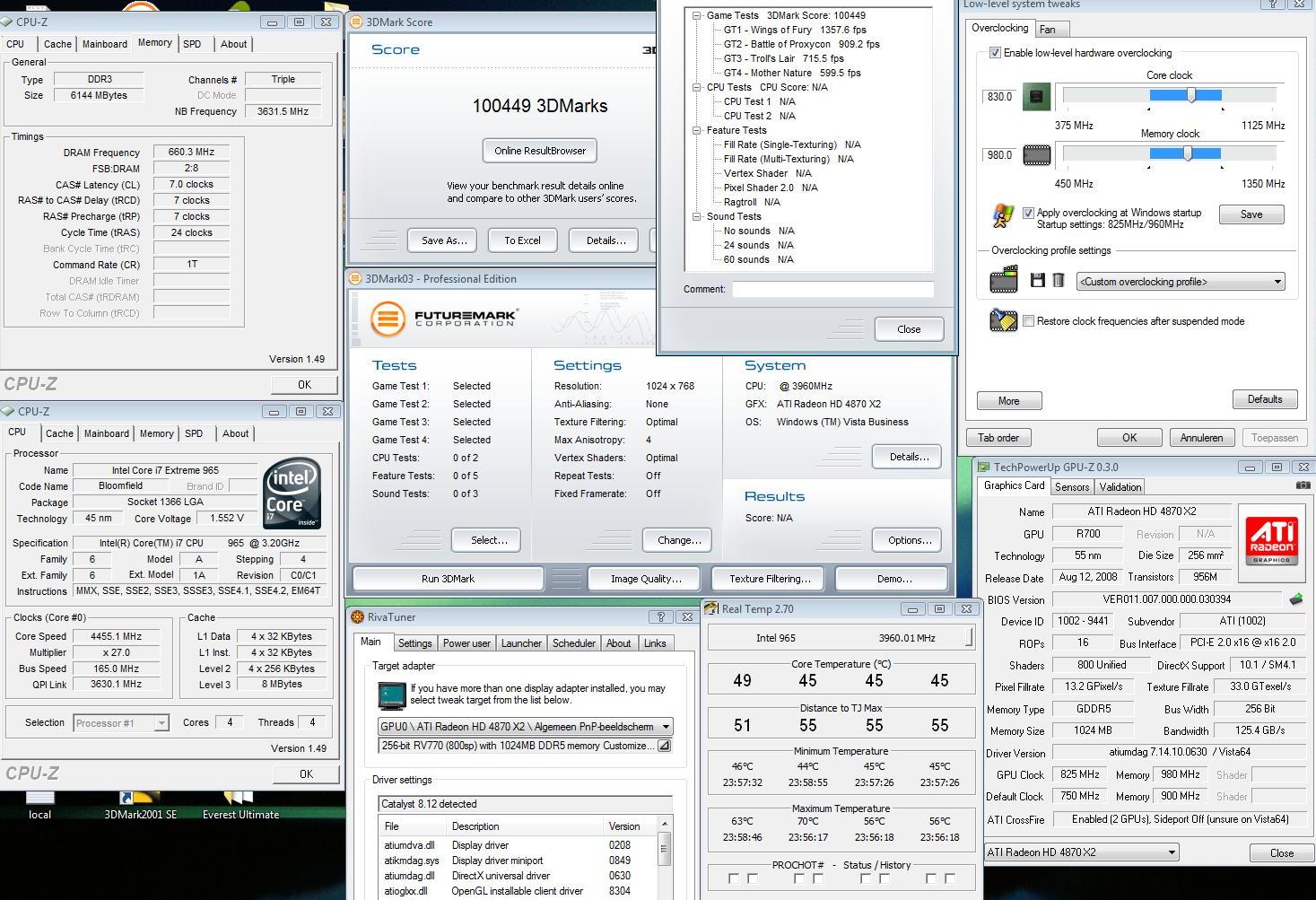Open GPU-Z Validation tab
Viewport: 1316px width, 900px height.
point(1120,486)
